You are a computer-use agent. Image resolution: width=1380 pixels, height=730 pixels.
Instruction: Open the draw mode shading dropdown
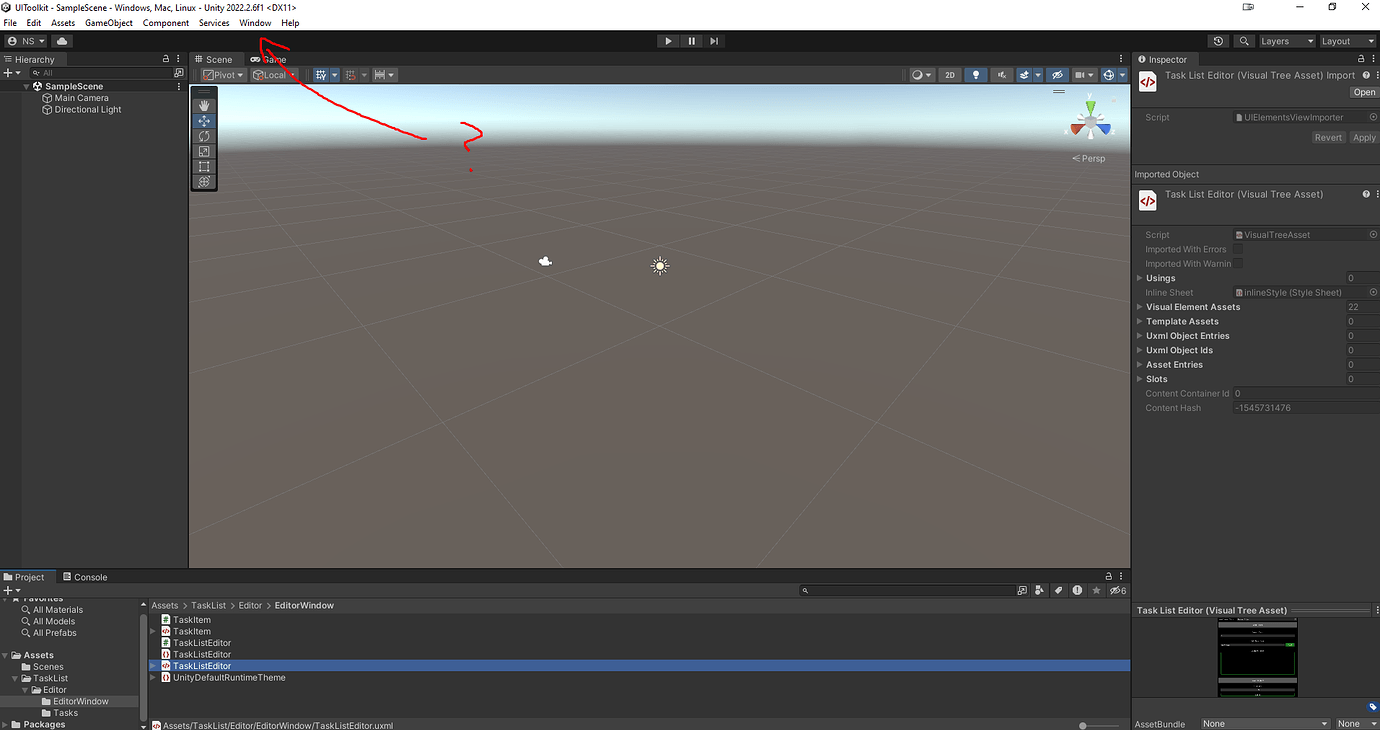coord(921,75)
